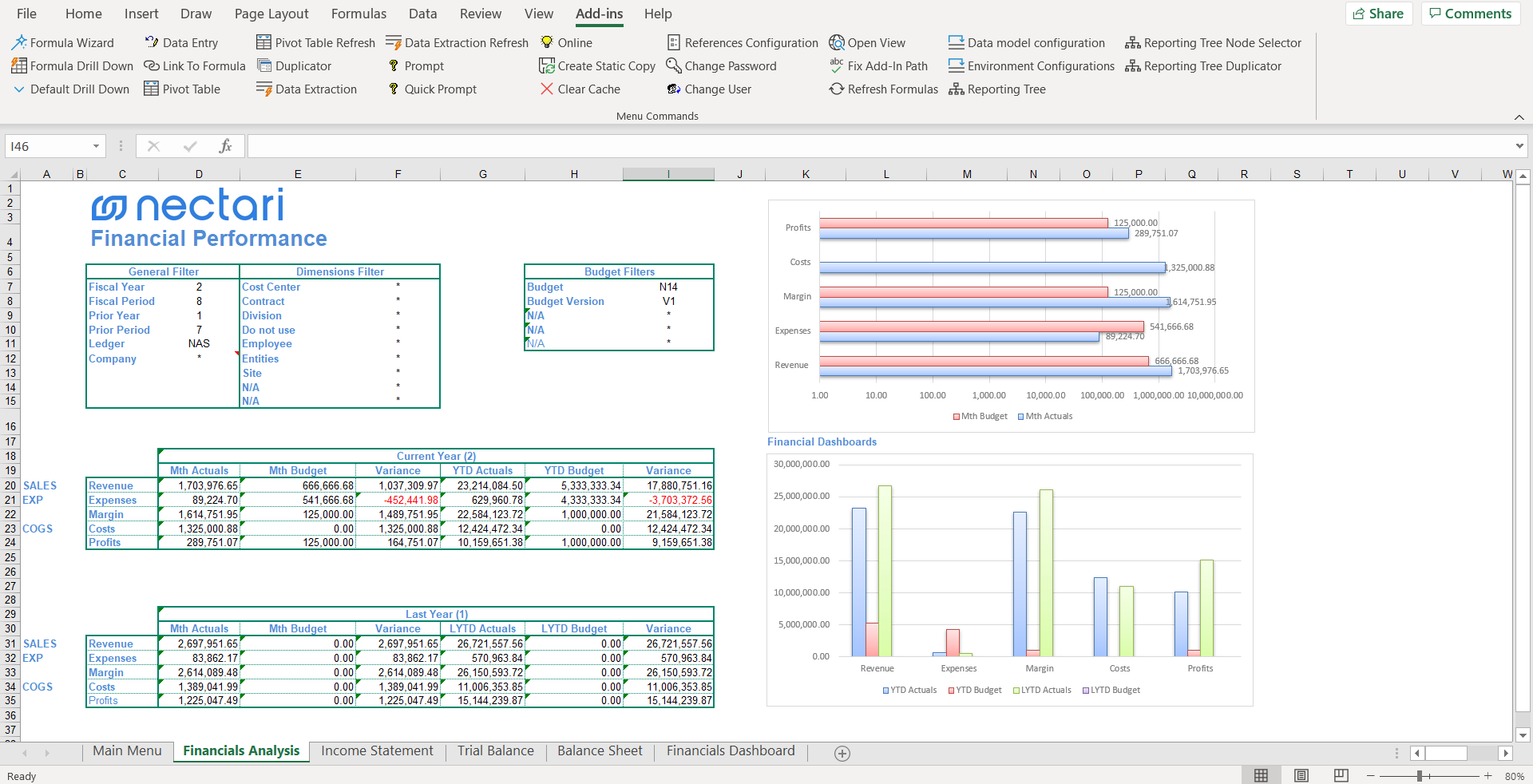
Task: Switch to the Income Statement sheet
Action: [x=377, y=751]
